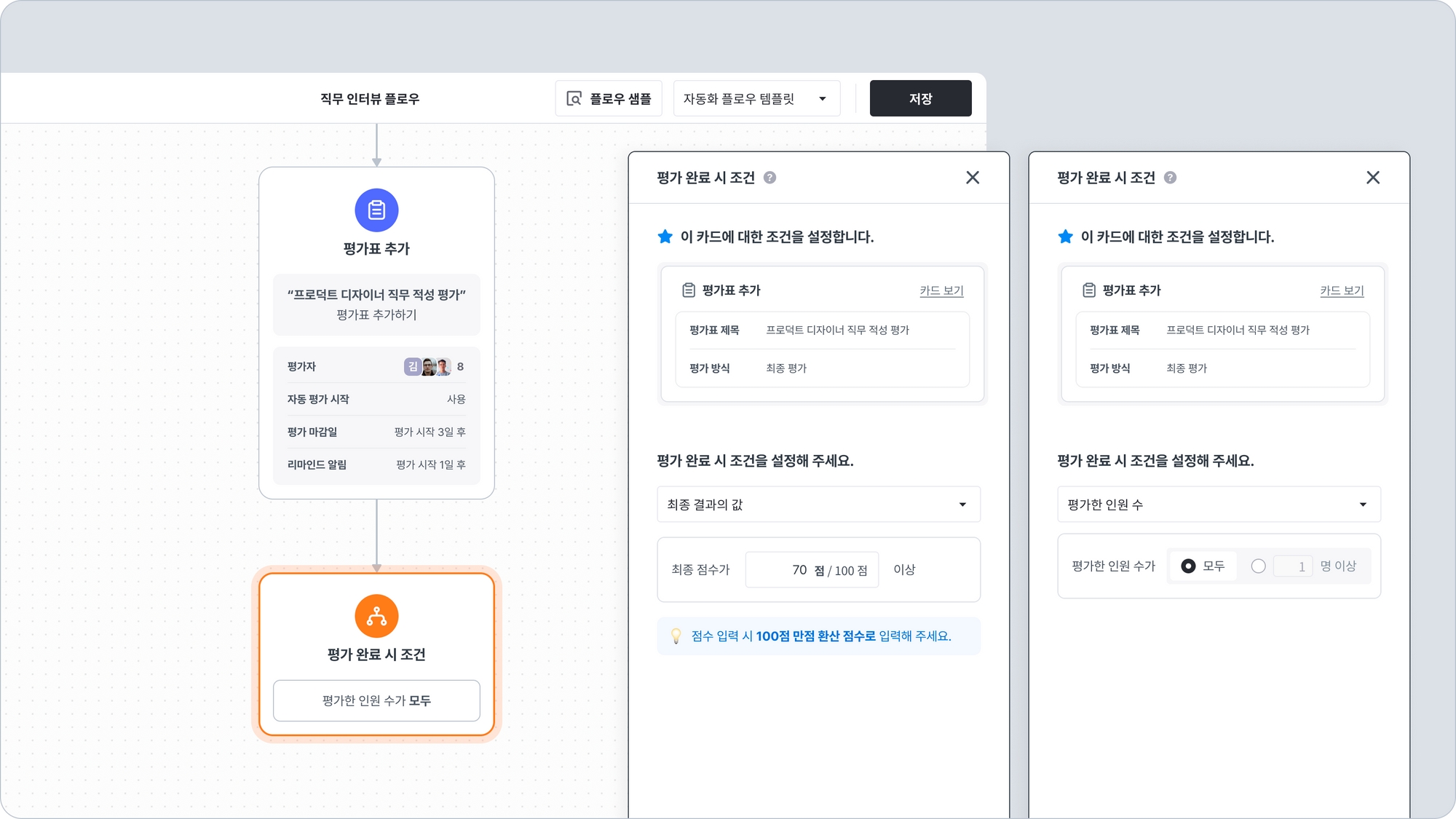Open 자동화 플로우 템플릿 dropdown

(x=756, y=98)
